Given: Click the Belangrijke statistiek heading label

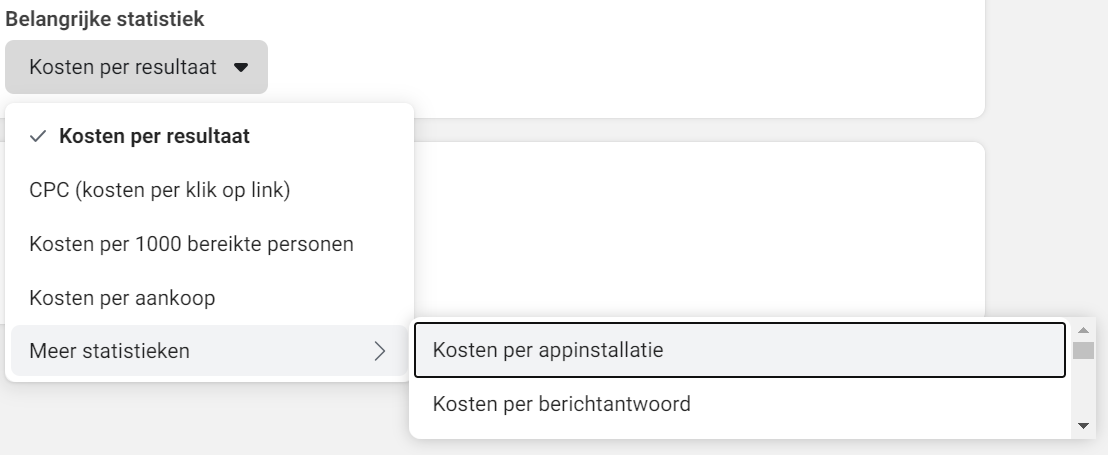Looking at the screenshot, I should tap(105, 19).
